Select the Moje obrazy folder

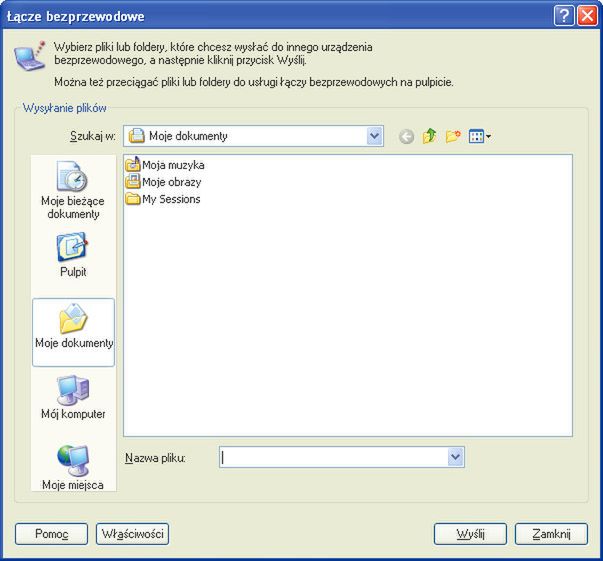163,181
